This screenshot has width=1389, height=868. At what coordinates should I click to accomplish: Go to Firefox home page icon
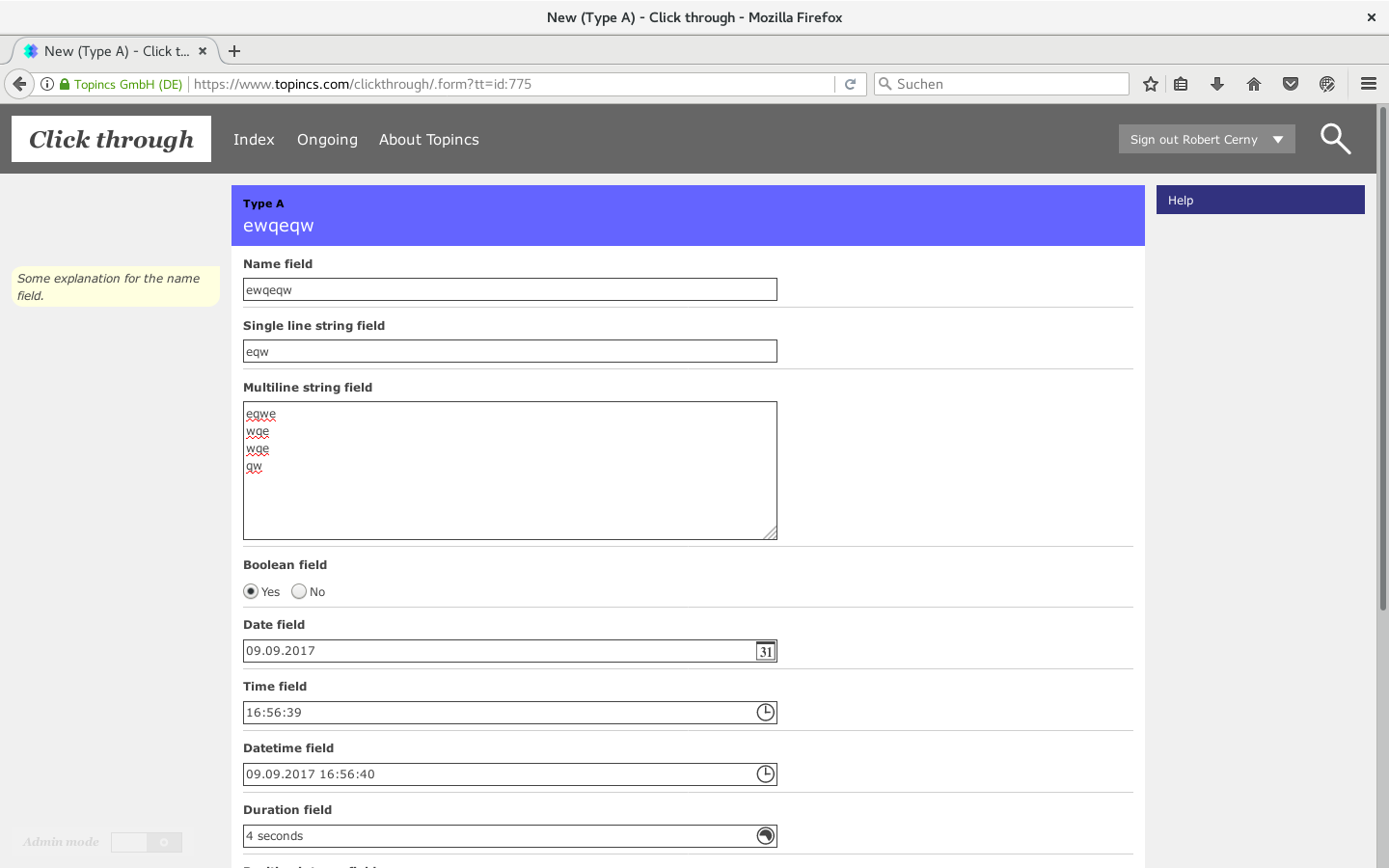coord(1254,84)
